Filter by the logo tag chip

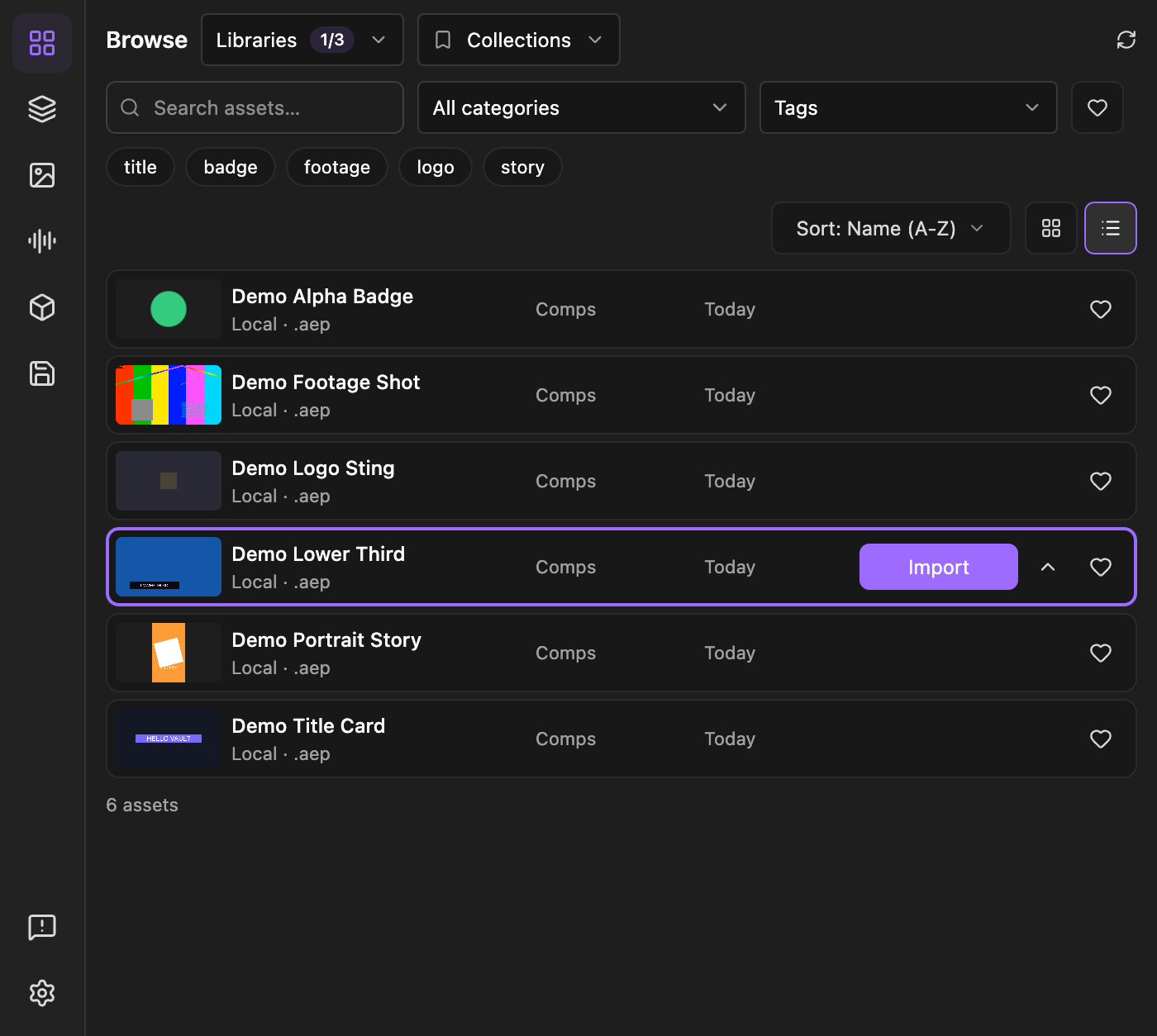[436, 167]
